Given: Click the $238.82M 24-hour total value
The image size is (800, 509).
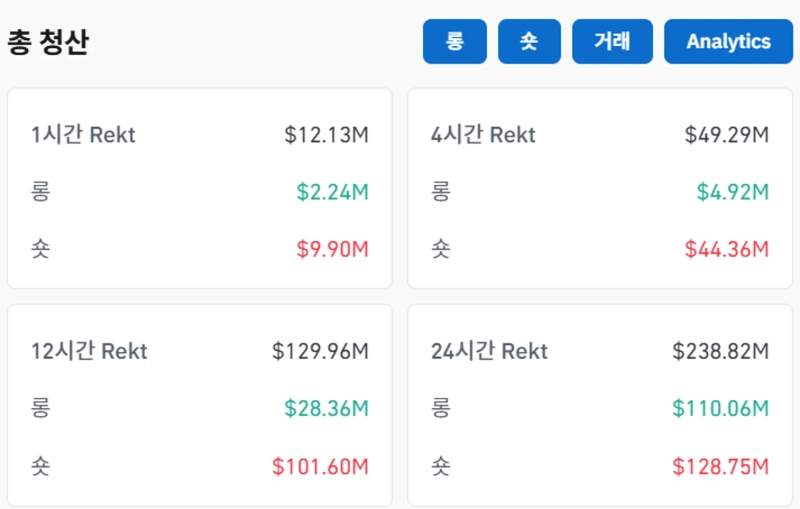Looking at the screenshot, I should tap(720, 351).
